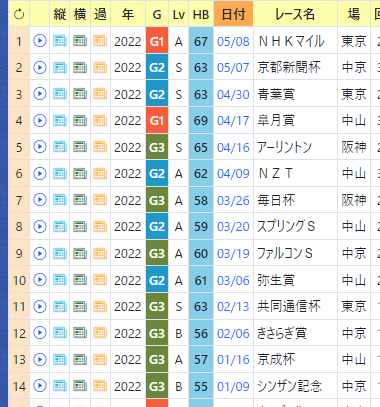The image size is (380, 407).
Task: Sort by the HB column header
Action: (201, 14)
